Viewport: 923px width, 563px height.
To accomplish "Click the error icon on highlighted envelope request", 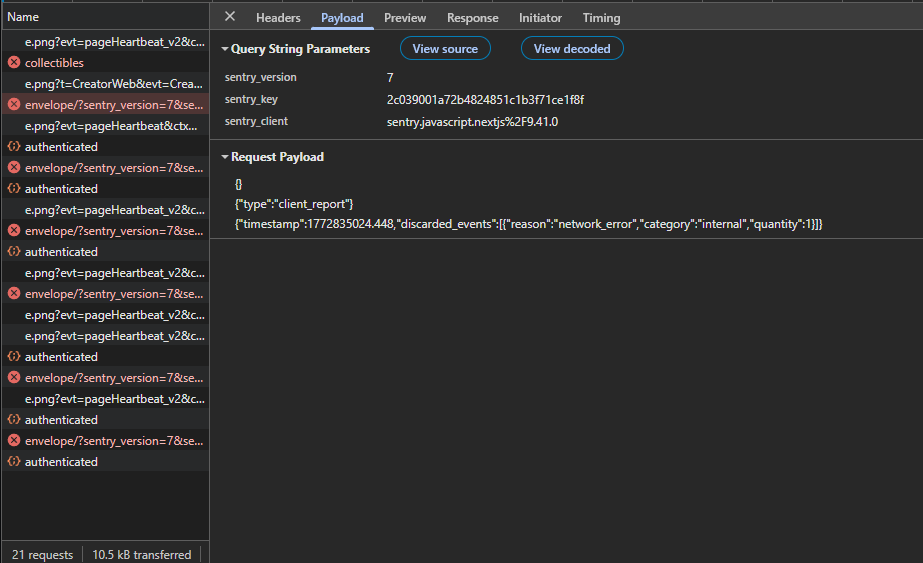I will click(14, 105).
